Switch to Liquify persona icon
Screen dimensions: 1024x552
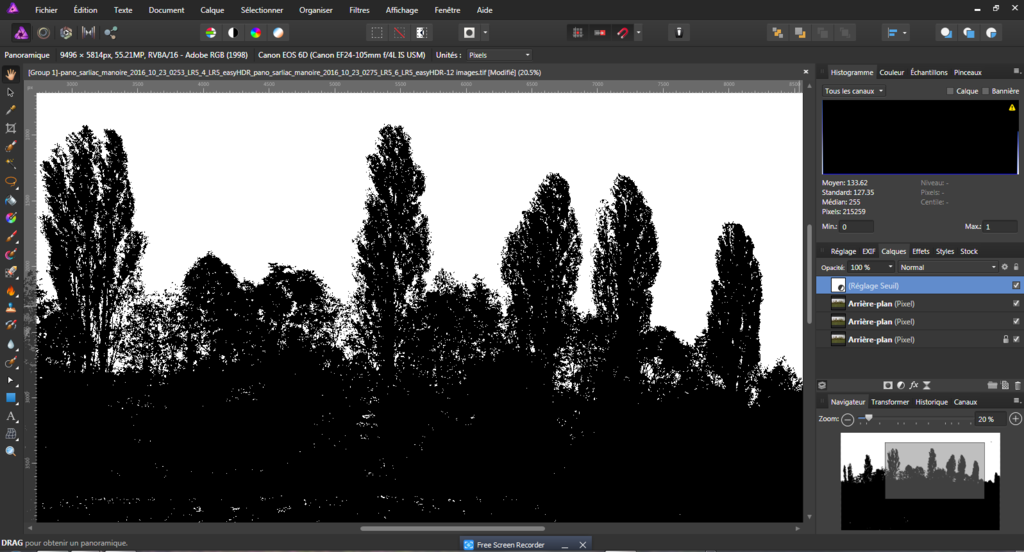43,33
